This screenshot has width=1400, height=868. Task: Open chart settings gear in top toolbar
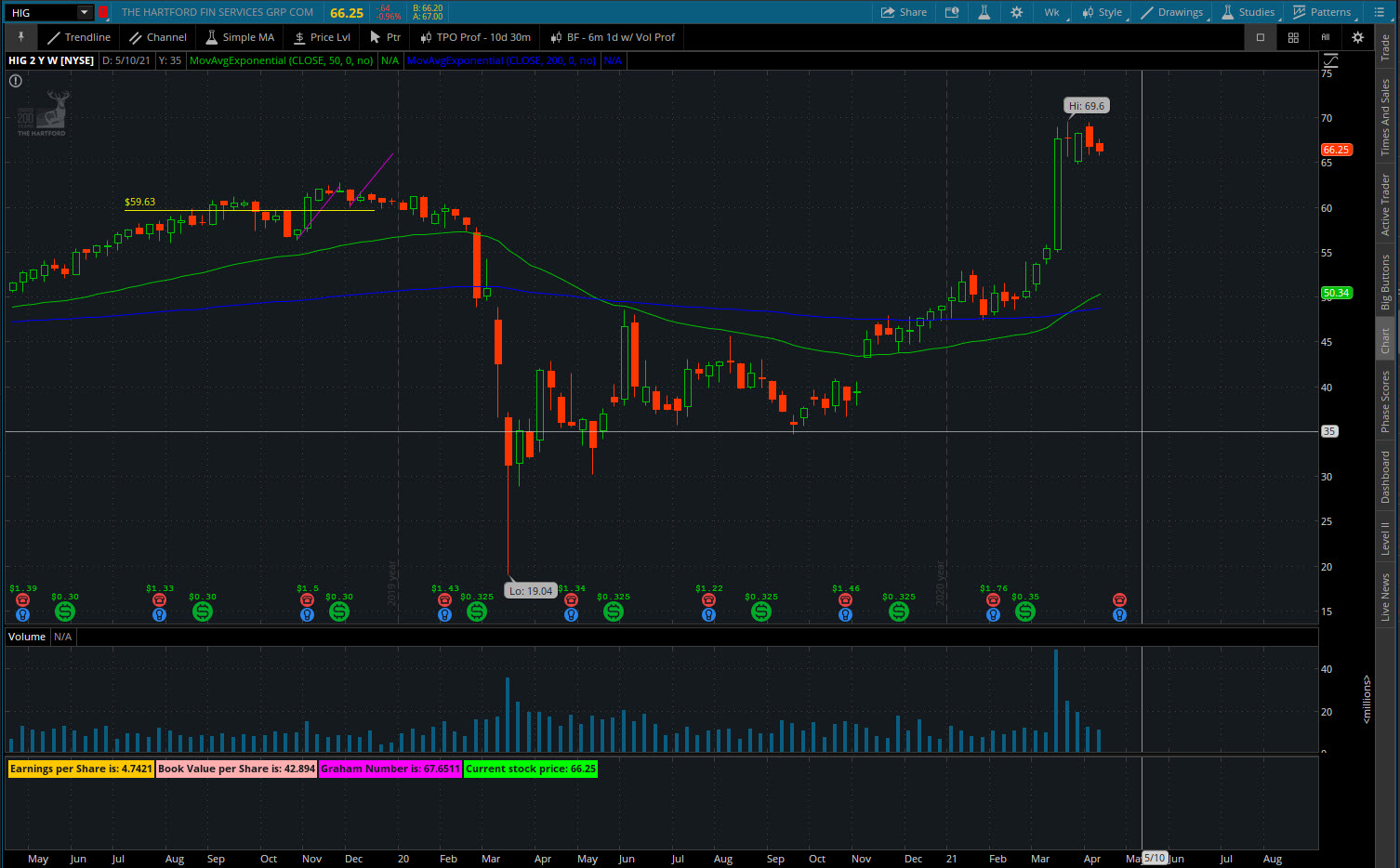pos(1016,12)
